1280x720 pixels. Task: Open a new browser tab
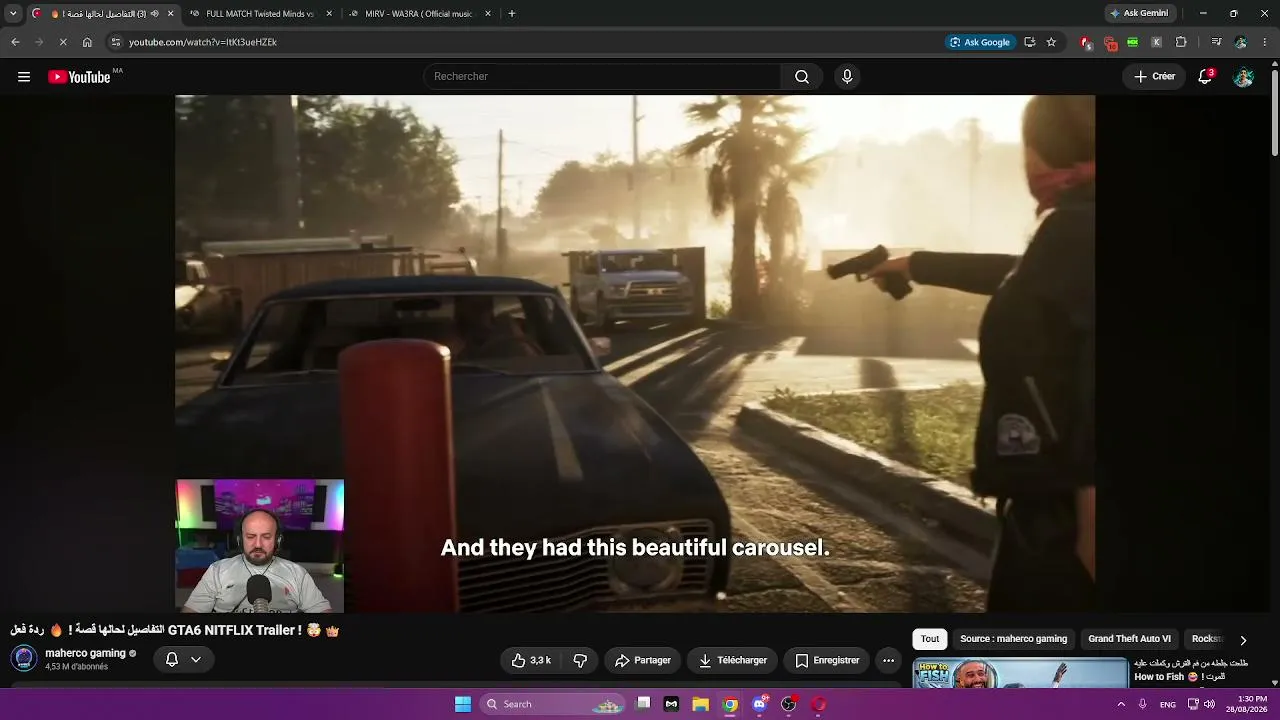click(x=512, y=14)
